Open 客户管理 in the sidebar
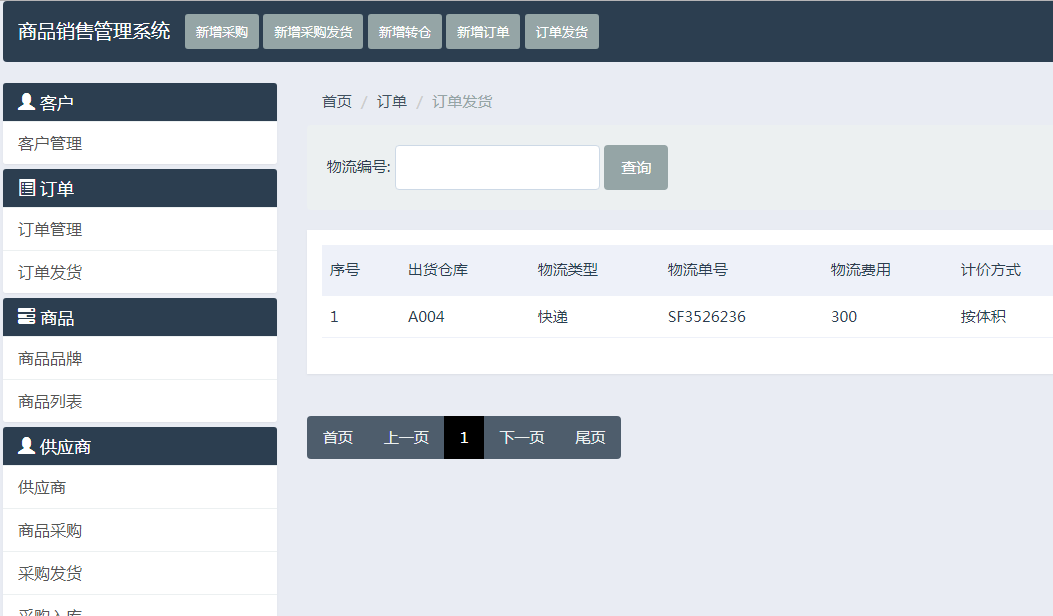This screenshot has width=1053, height=616. [50, 144]
